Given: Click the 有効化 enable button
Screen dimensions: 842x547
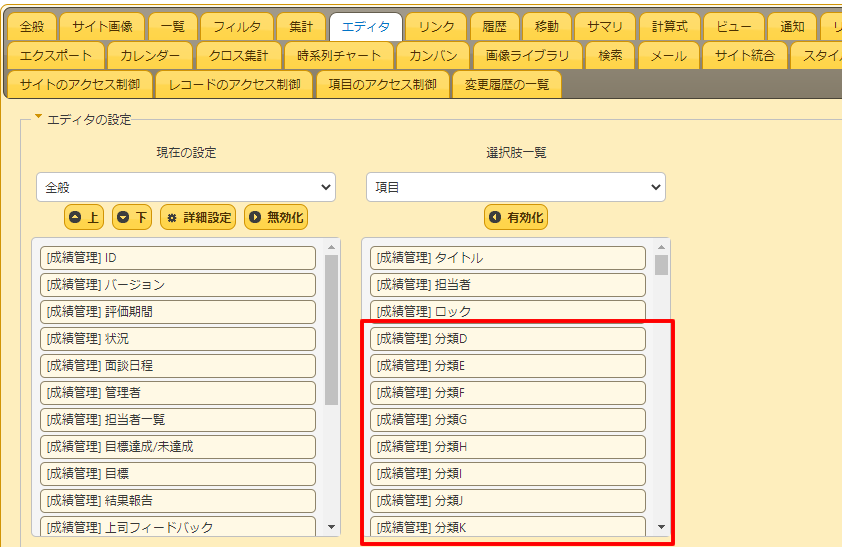Looking at the screenshot, I should click(x=516, y=217).
